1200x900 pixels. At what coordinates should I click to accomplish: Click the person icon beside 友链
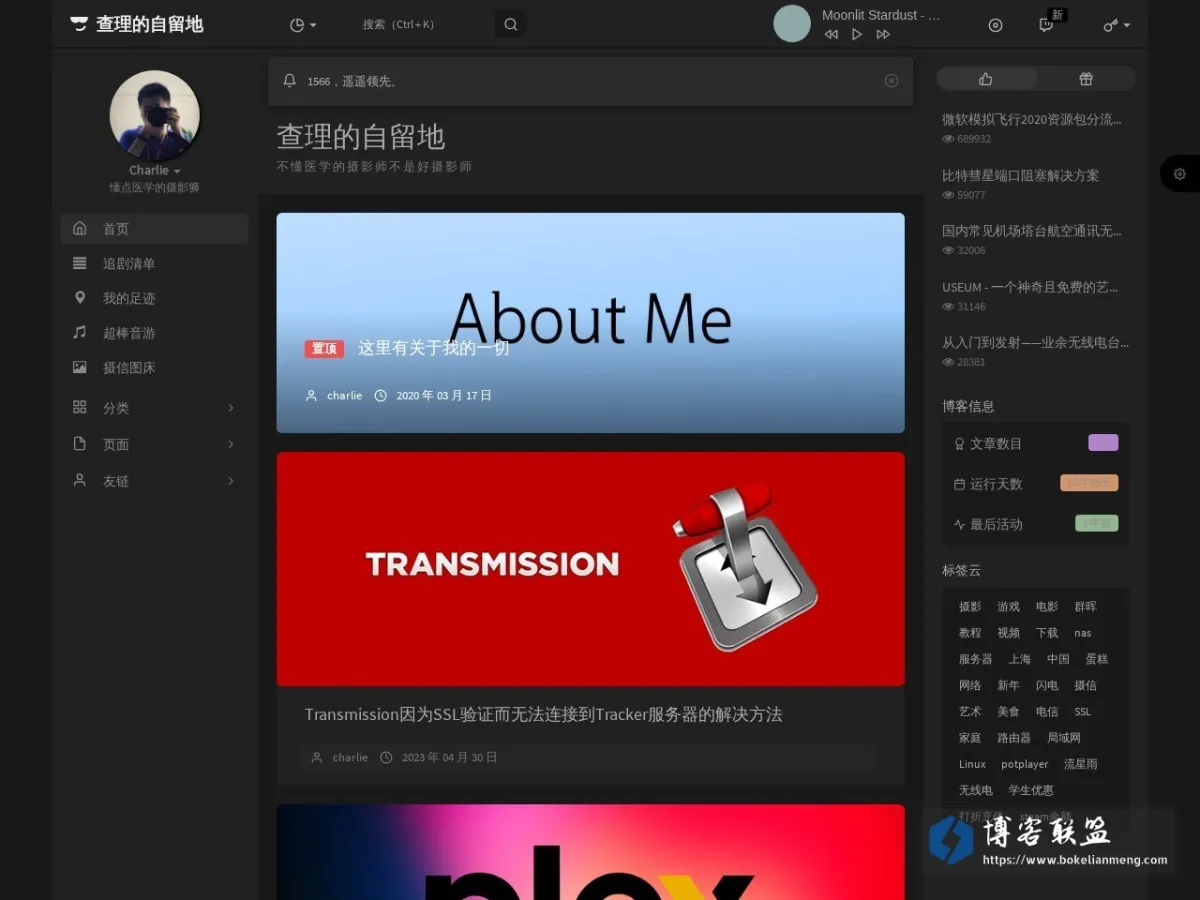tap(80, 480)
